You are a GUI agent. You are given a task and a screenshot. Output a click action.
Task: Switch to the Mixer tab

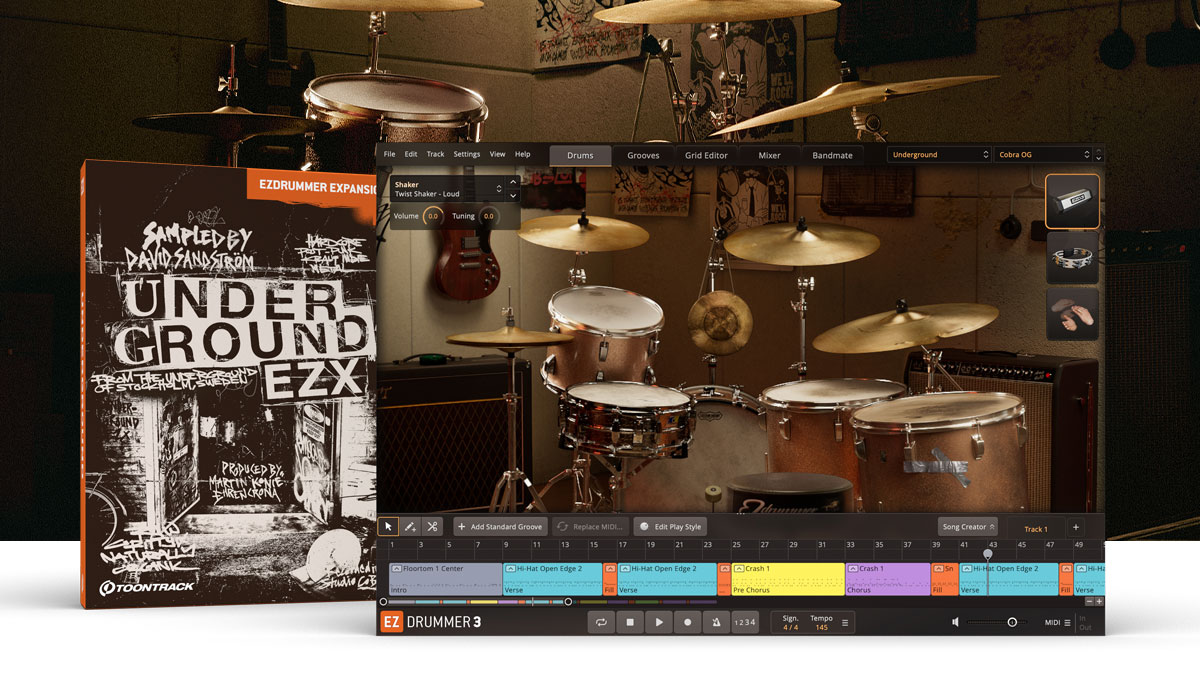[x=769, y=155]
